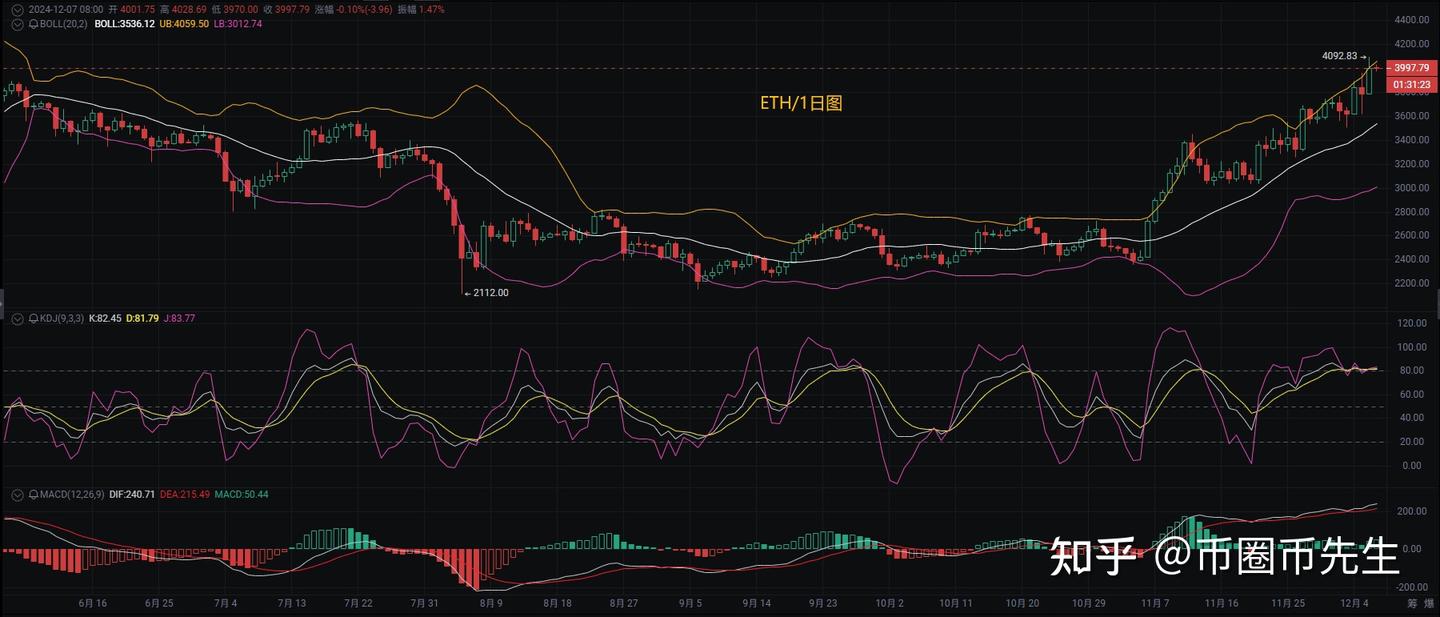This screenshot has height=617, width=1440.
Task: Click the amplitude value 1.47%
Action: [x=433, y=8]
